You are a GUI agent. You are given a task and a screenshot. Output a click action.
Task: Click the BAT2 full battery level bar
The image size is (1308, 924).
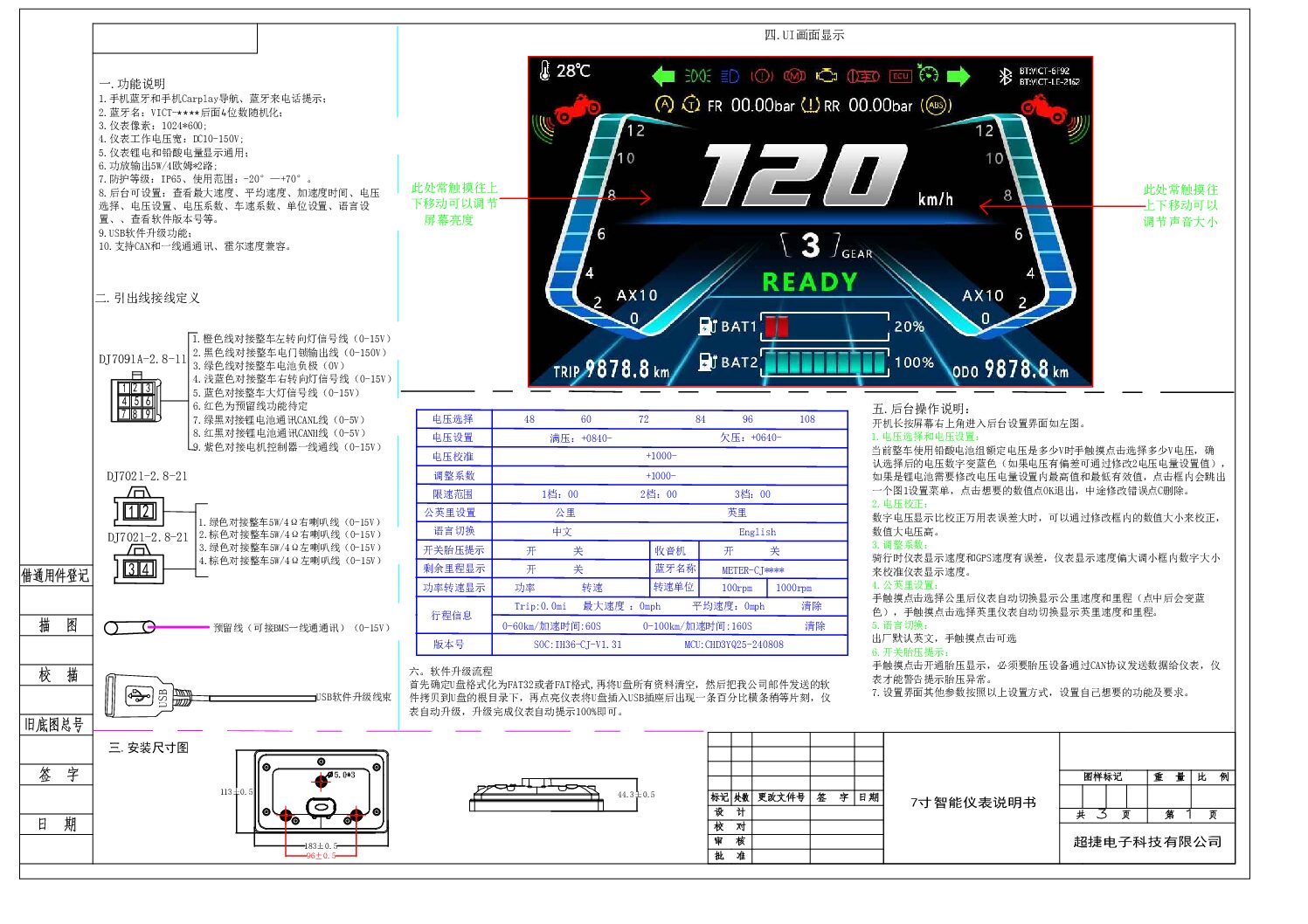(825, 362)
